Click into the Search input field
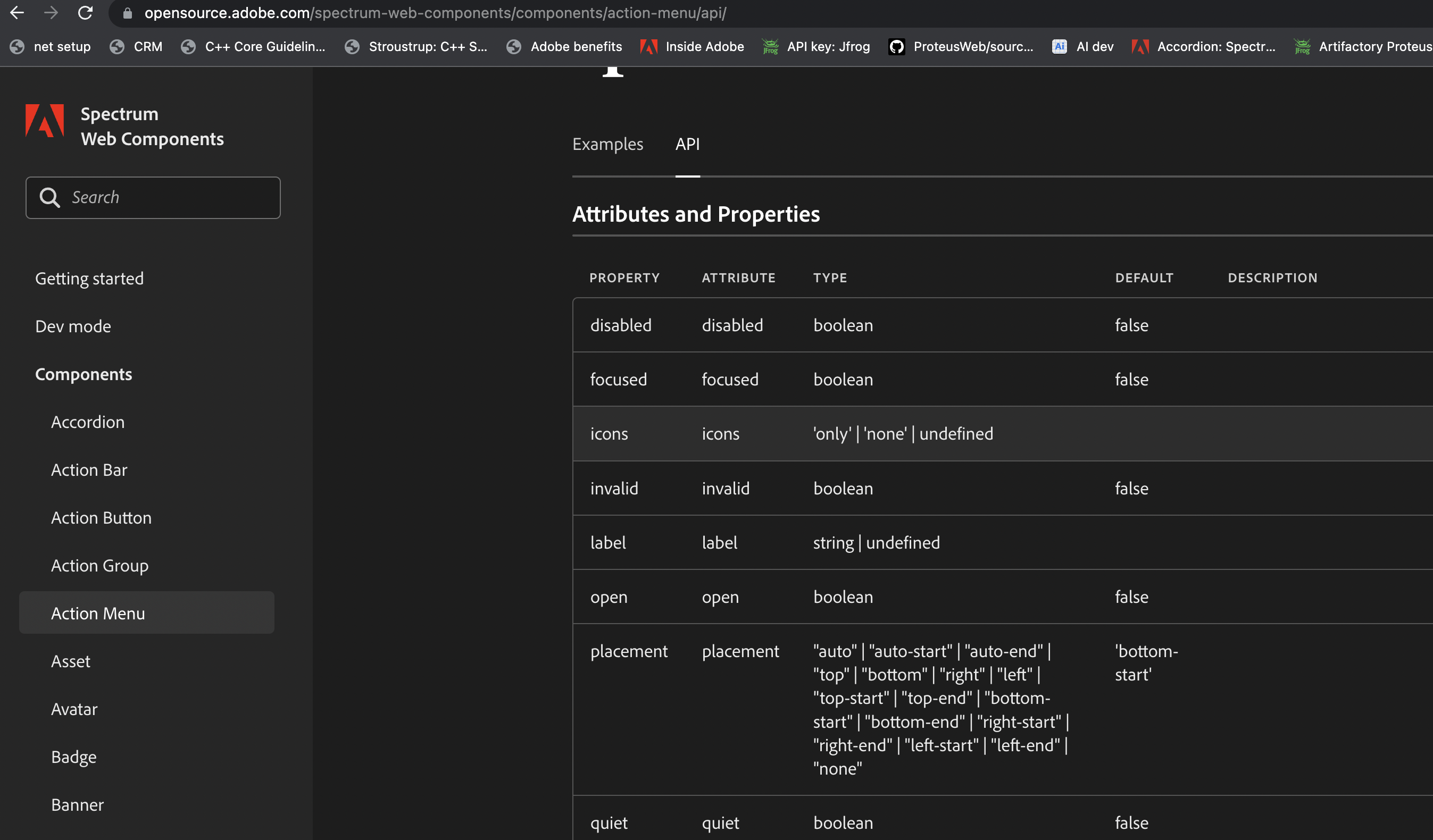Image resolution: width=1433 pixels, height=840 pixels. 171,197
